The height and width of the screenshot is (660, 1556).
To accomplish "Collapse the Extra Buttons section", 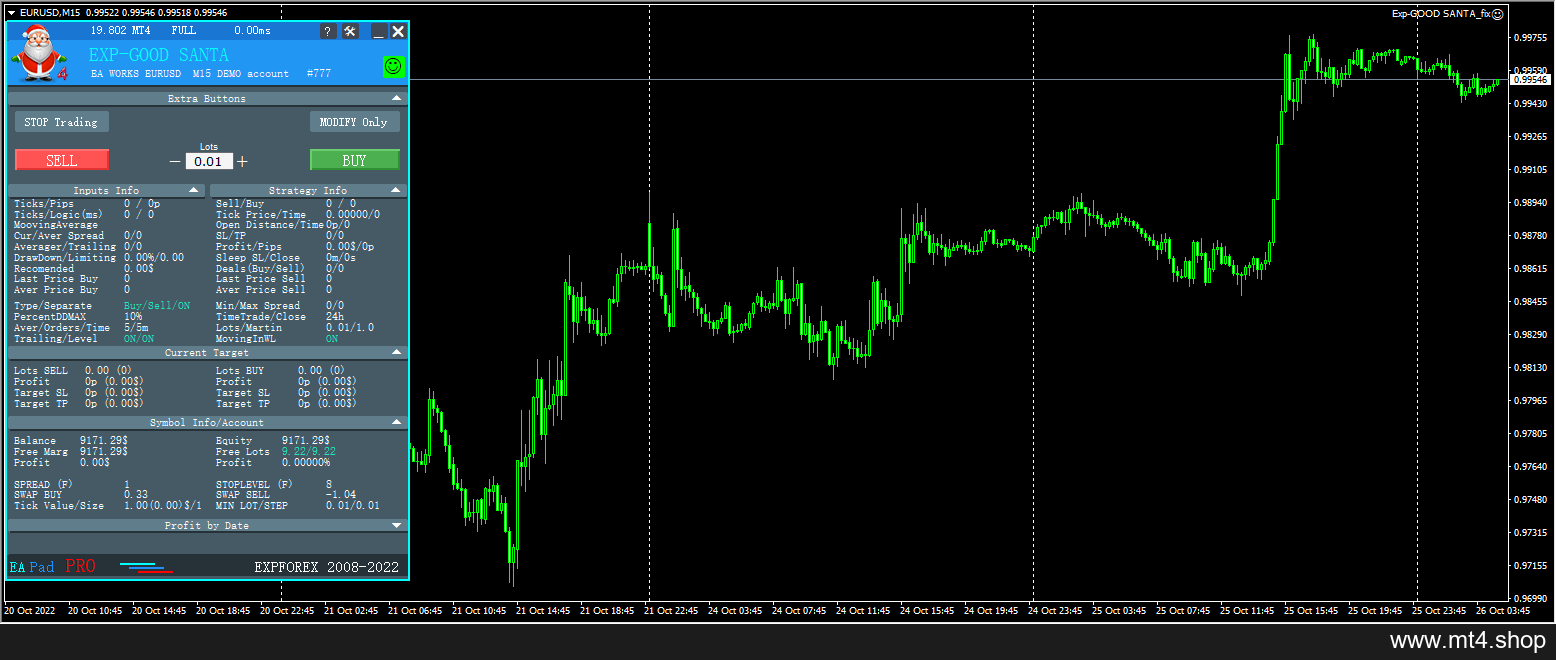I will pos(397,98).
